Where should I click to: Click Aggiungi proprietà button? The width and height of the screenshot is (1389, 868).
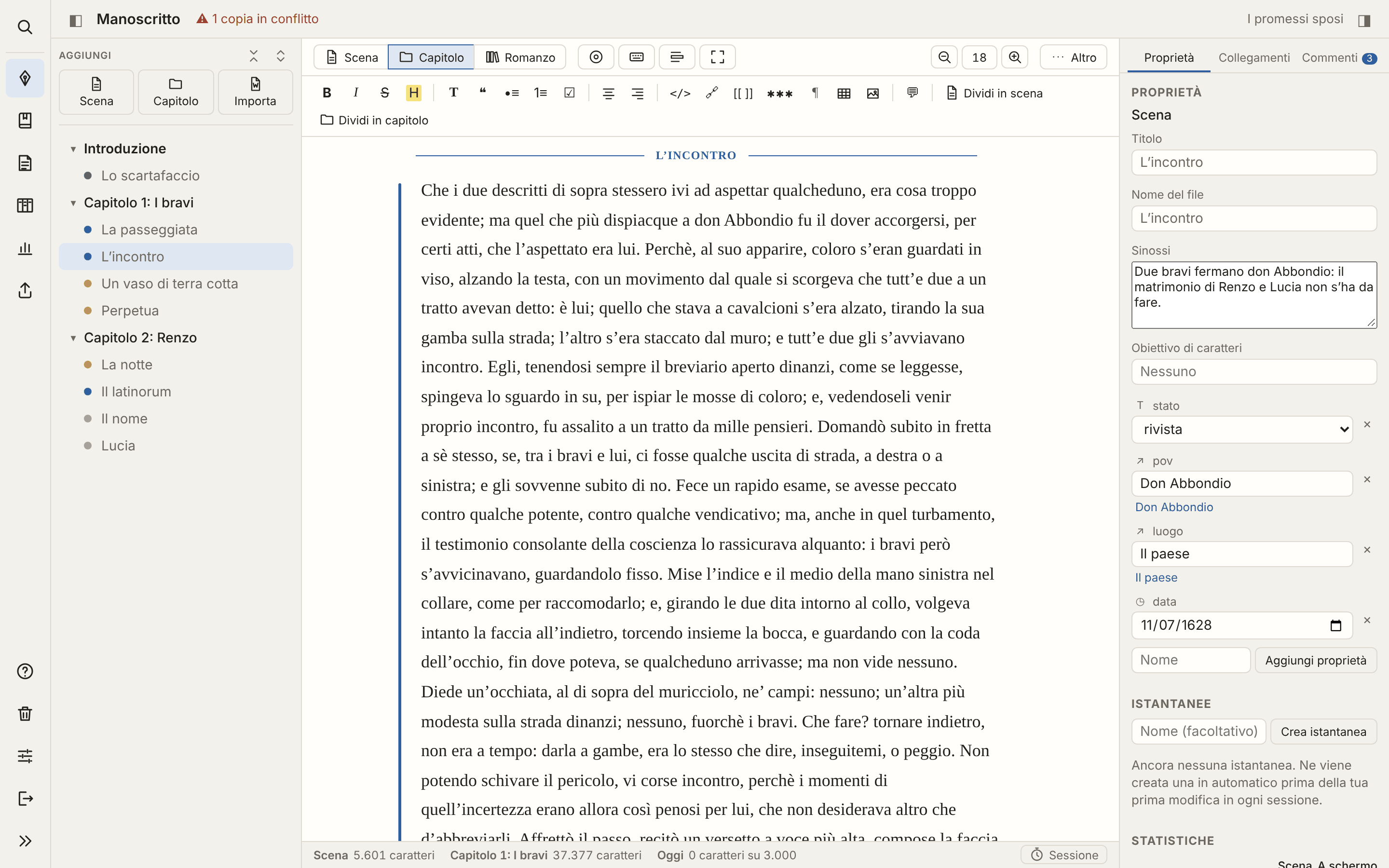[x=1316, y=660]
